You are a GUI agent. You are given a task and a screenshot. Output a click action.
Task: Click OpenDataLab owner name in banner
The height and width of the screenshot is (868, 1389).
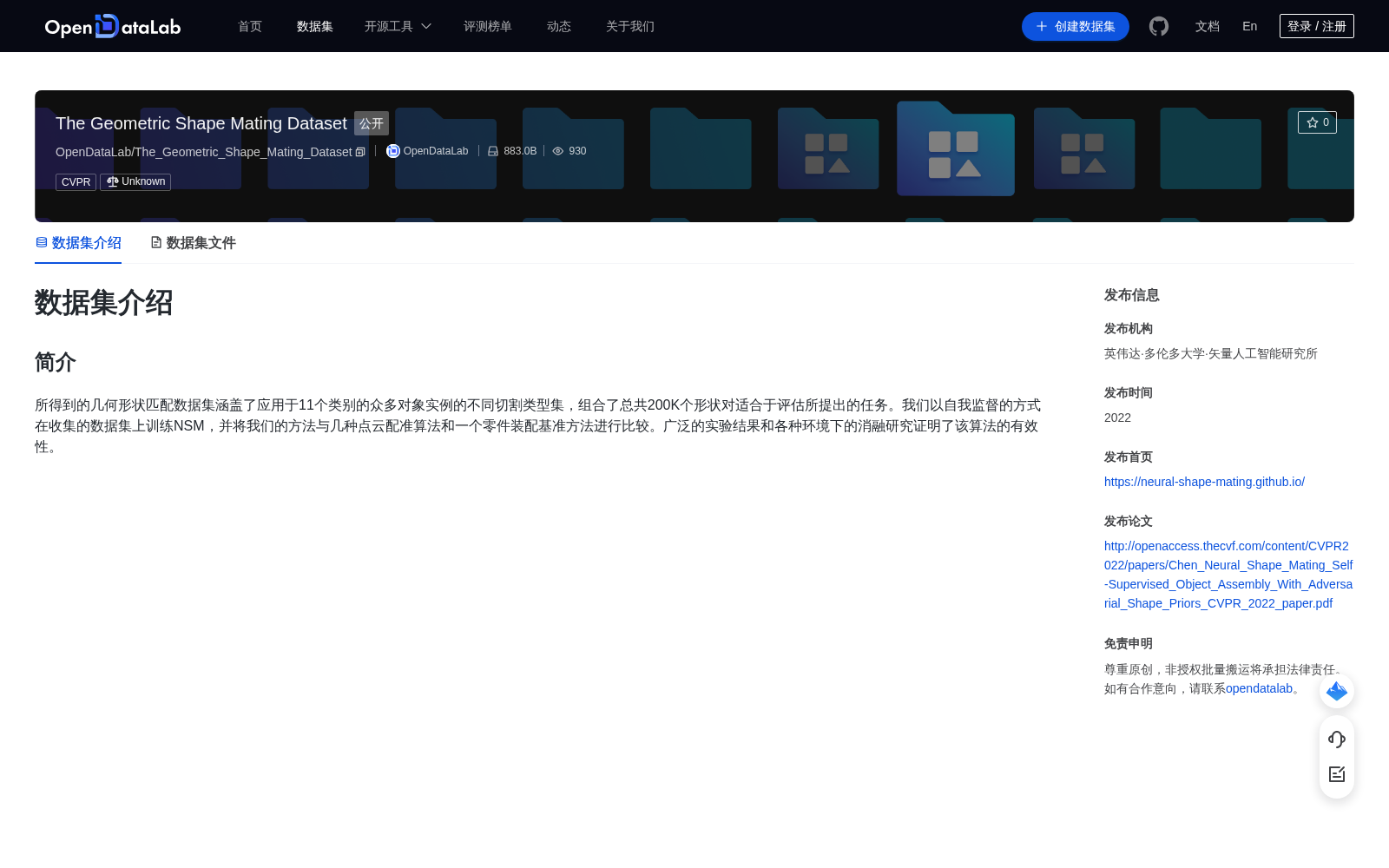pyautogui.click(x=436, y=151)
